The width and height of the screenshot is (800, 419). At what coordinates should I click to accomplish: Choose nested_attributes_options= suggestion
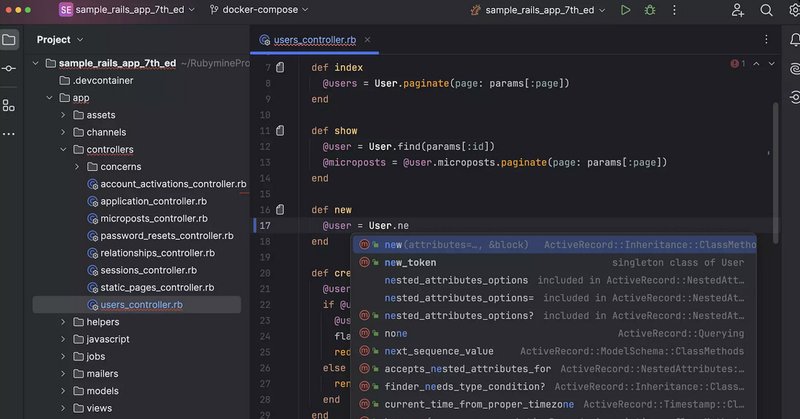555,298
